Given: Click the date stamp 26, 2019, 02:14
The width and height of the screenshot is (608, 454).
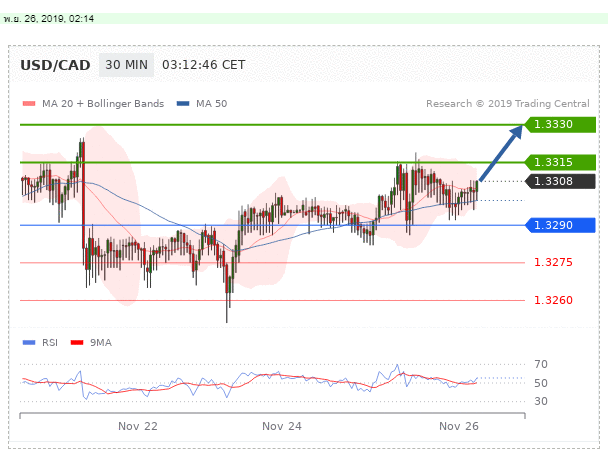Looking at the screenshot, I should coord(59,19).
